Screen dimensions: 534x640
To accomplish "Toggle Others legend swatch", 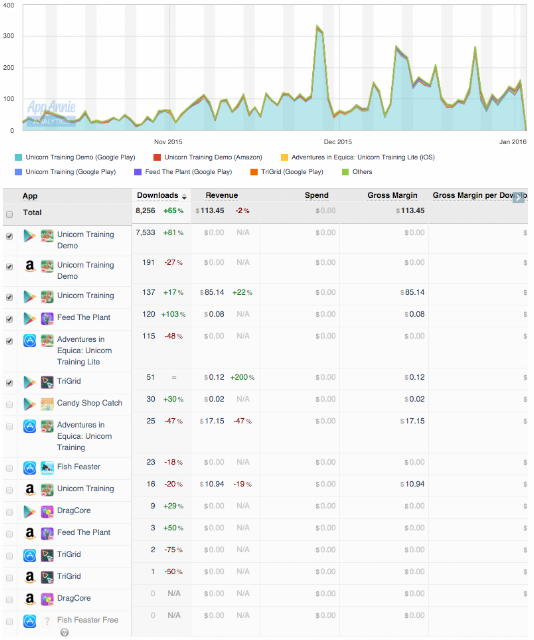I will [x=345, y=172].
